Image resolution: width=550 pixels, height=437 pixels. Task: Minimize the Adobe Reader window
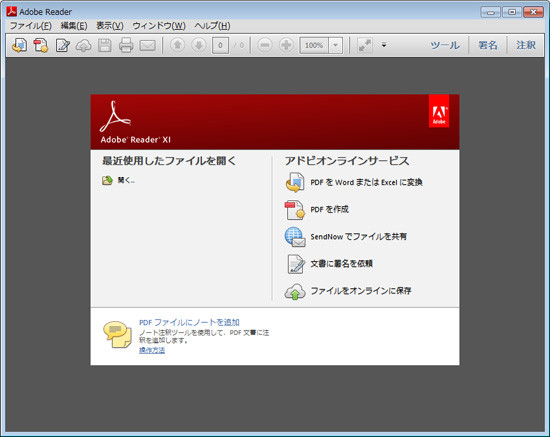click(490, 12)
